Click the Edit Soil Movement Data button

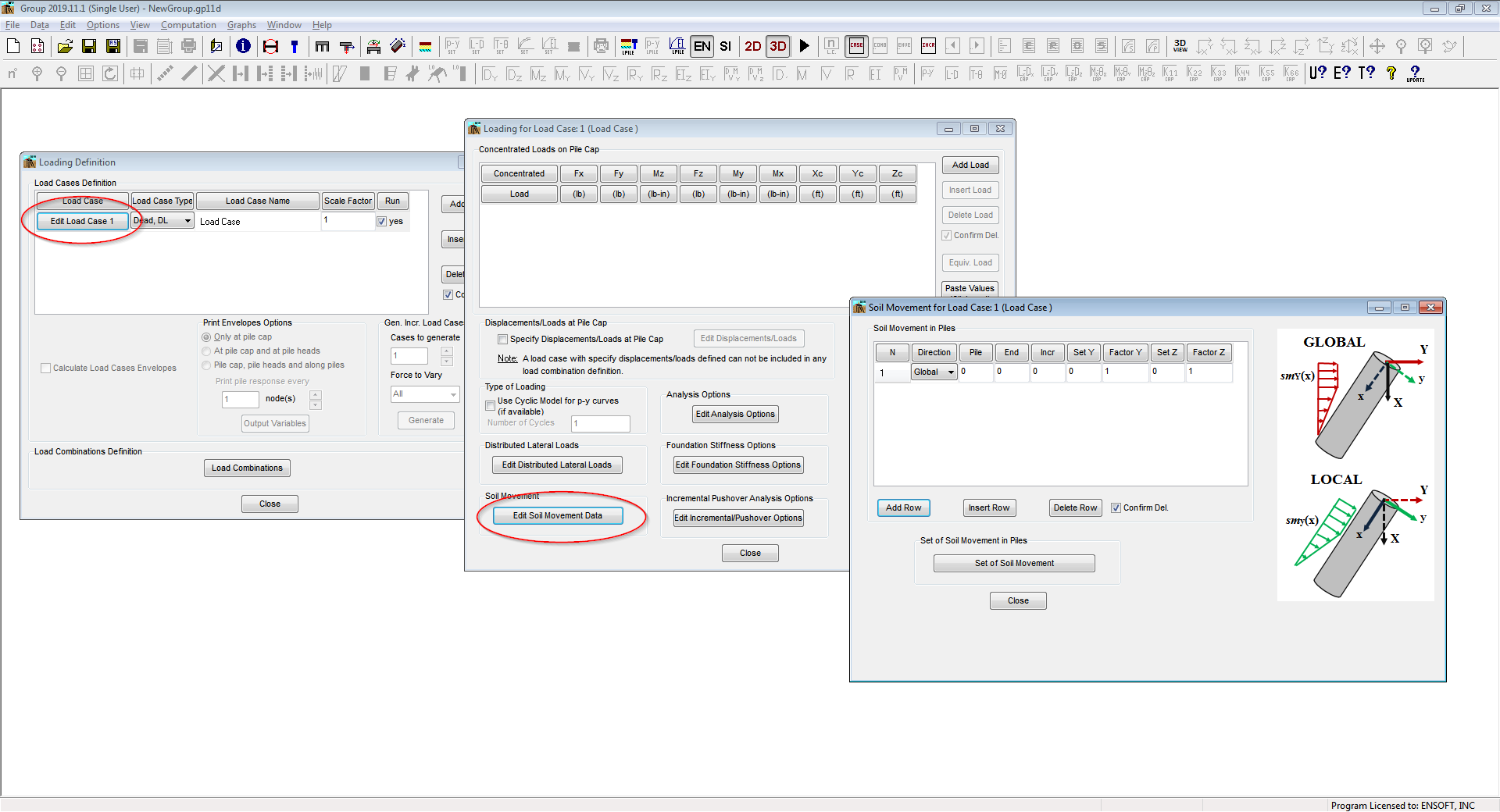[558, 515]
